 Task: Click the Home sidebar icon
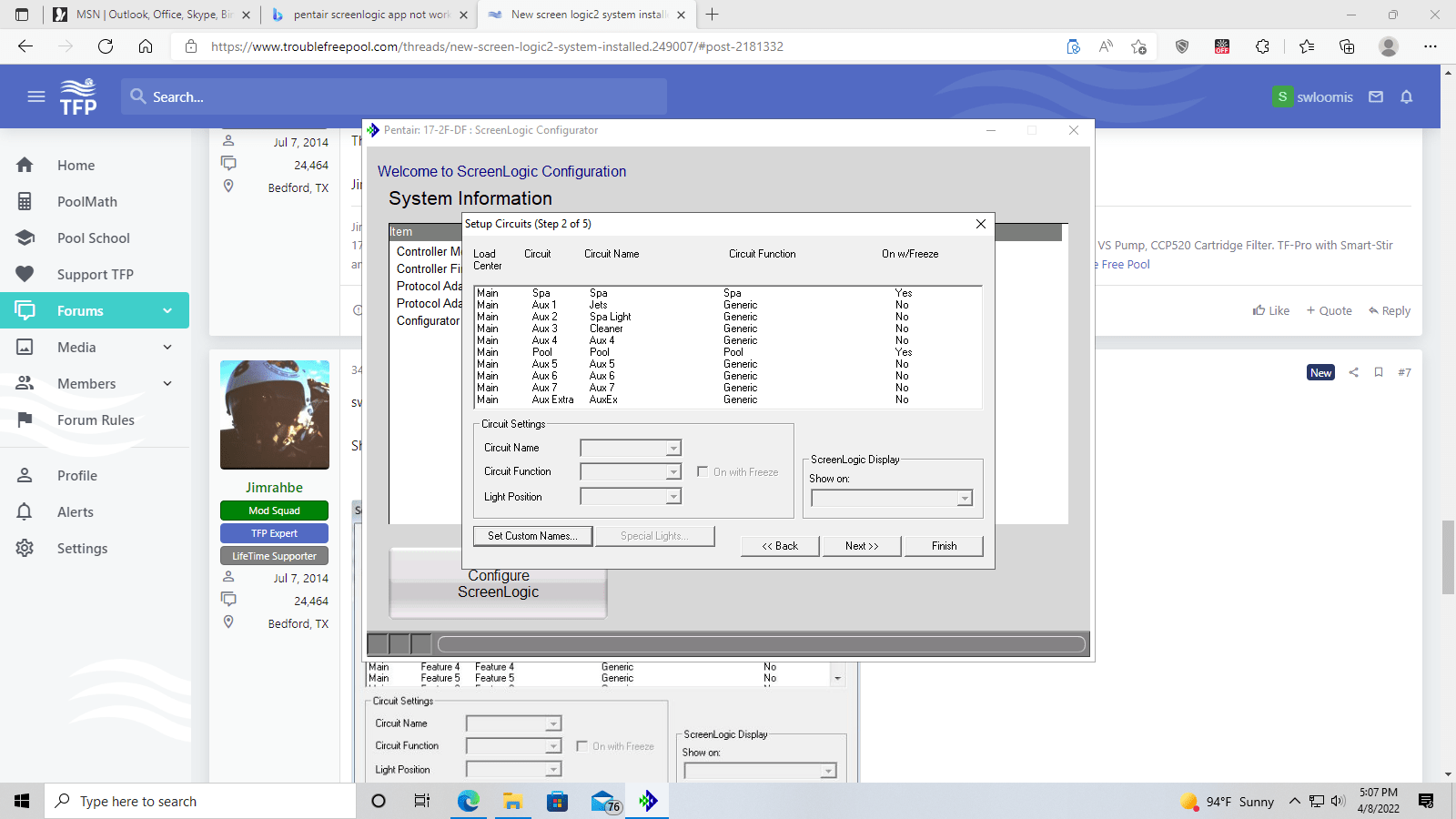coord(25,165)
